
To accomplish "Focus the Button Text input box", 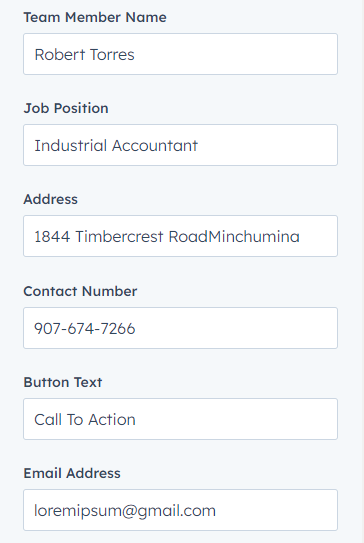I will coord(180,419).
